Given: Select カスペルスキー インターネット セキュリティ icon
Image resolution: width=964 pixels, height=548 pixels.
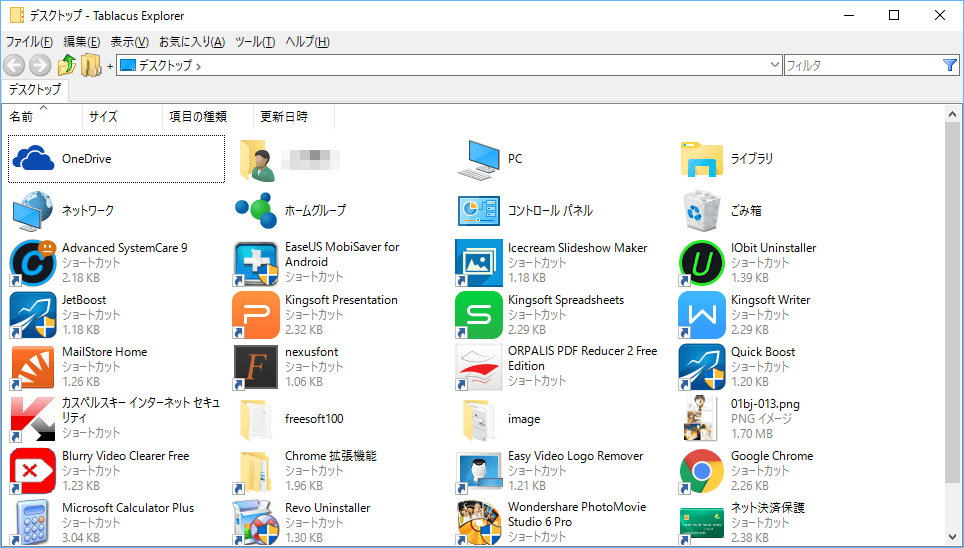Looking at the screenshot, I should pyautogui.click(x=33, y=419).
